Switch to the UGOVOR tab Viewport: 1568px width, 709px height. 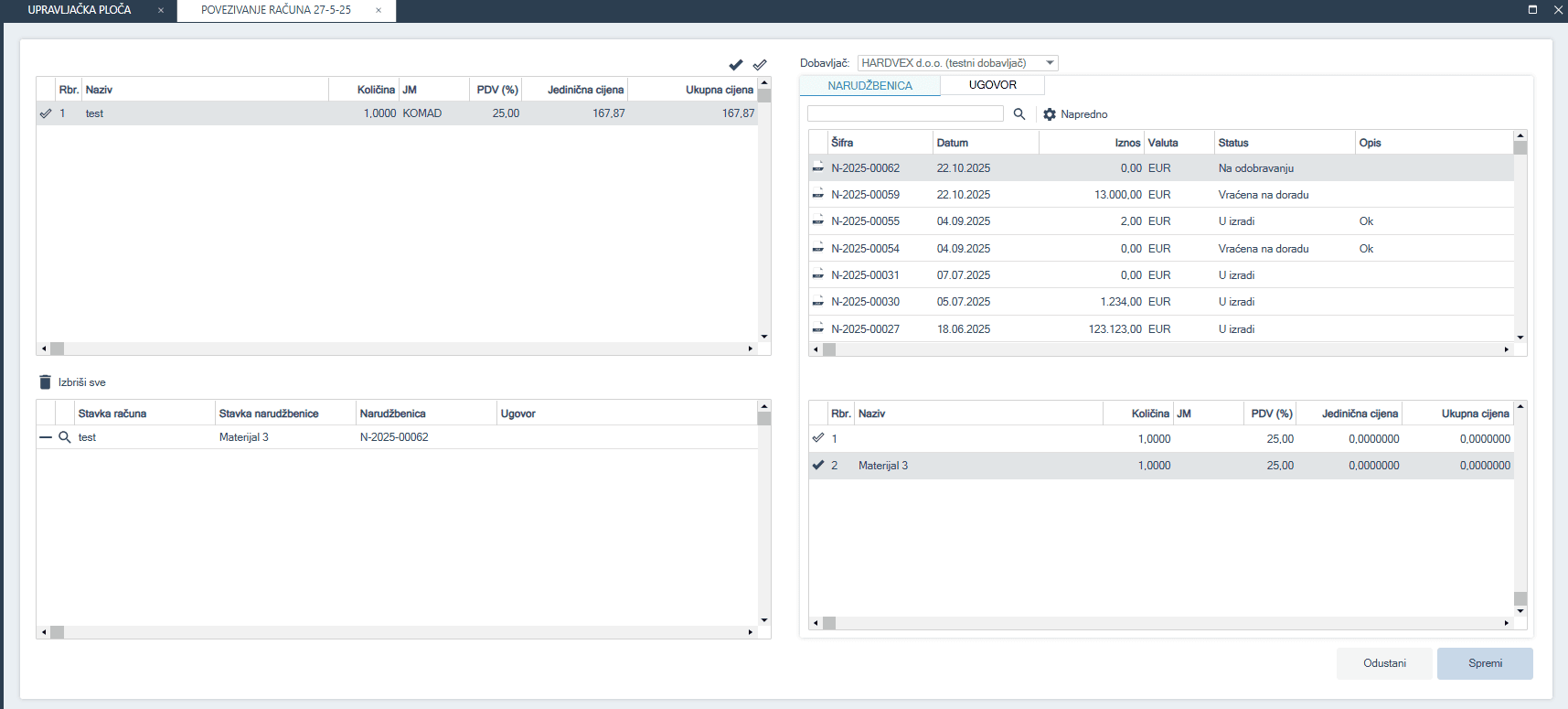coord(992,85)
